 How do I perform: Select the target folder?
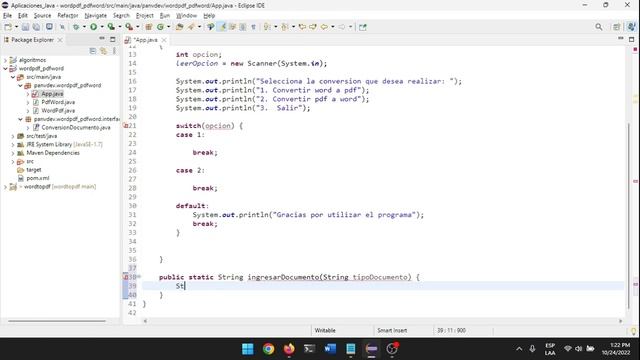pyautogui.click(x=34, y=170)
